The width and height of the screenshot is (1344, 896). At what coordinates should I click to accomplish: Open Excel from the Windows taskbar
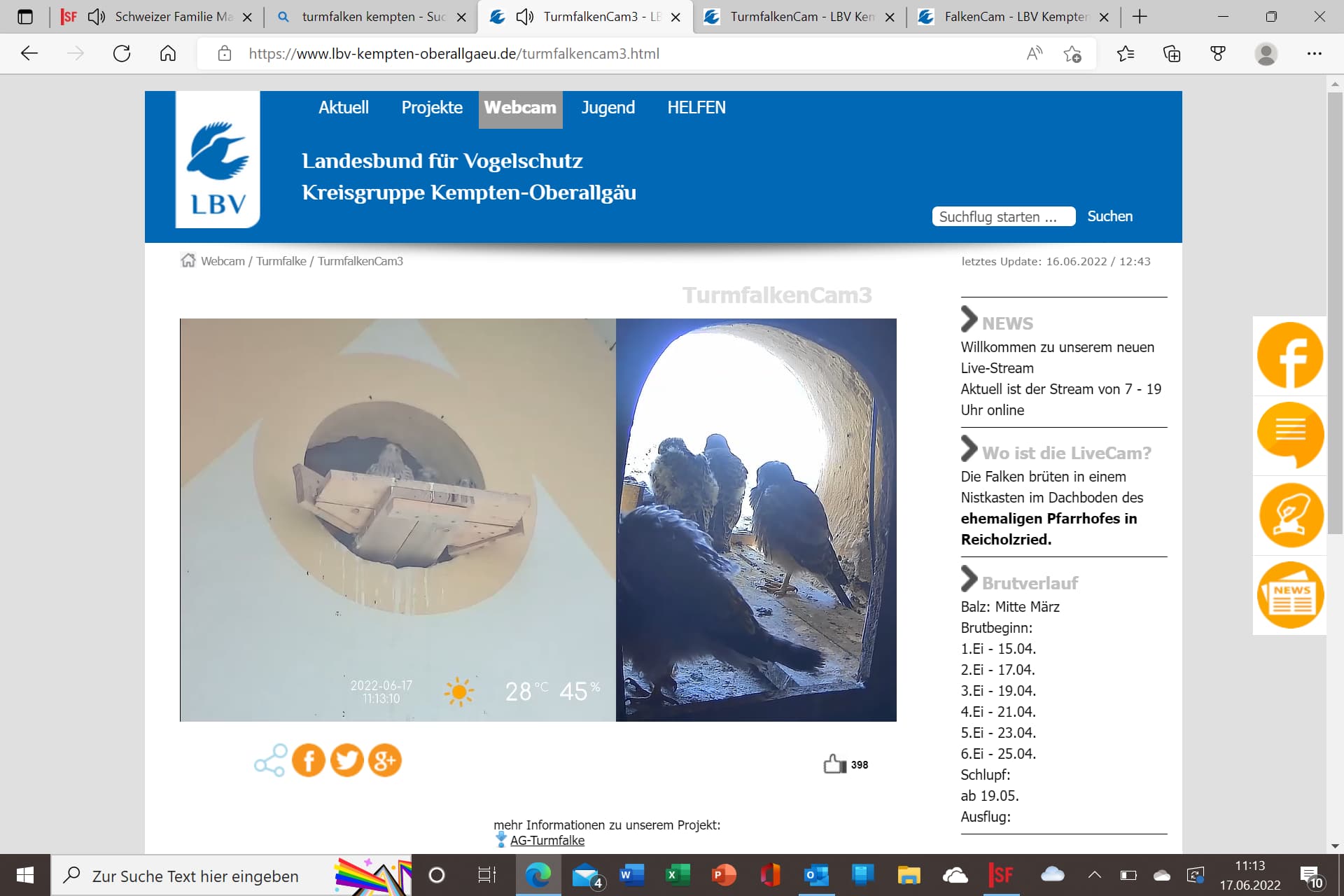click(677, 875)
